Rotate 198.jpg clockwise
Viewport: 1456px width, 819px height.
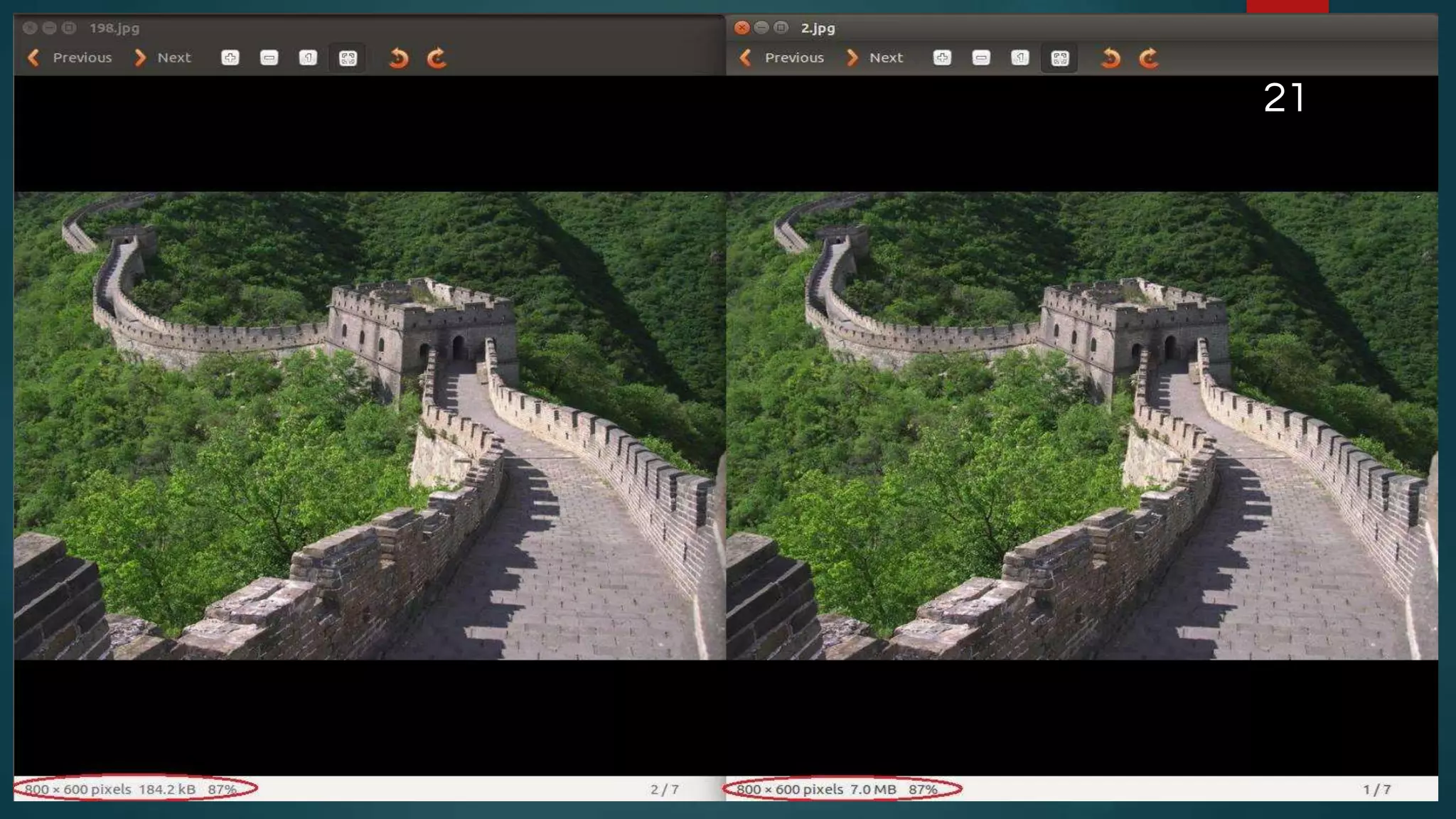pos(437,58)
